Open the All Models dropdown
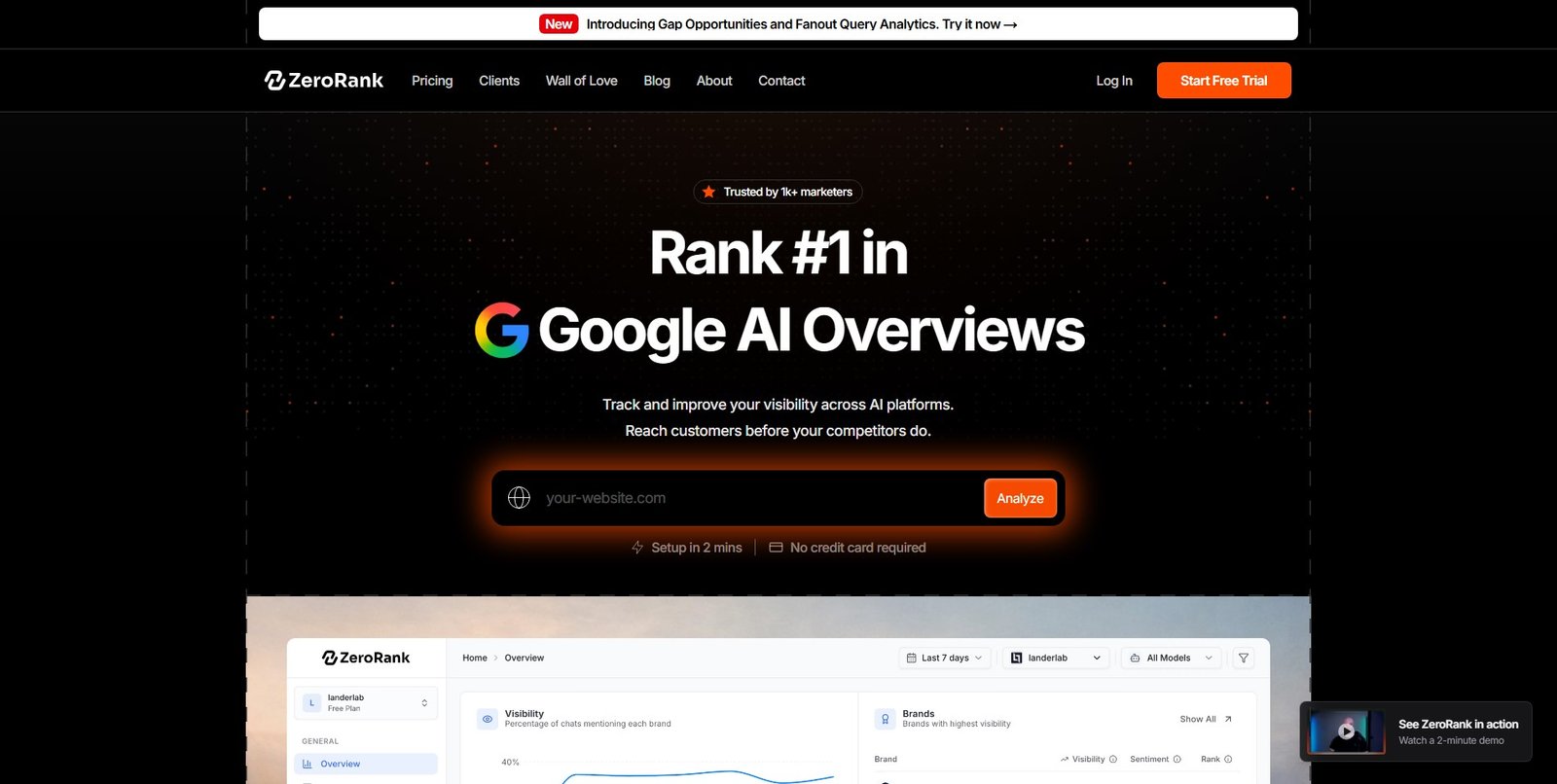The image size is (1557, 784). click(1172, 659)
